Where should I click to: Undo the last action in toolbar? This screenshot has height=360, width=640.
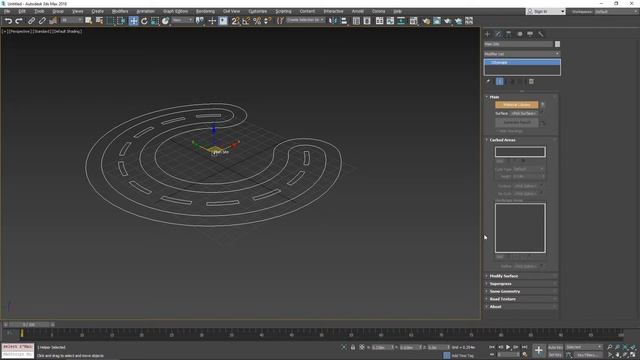(8, 21)
